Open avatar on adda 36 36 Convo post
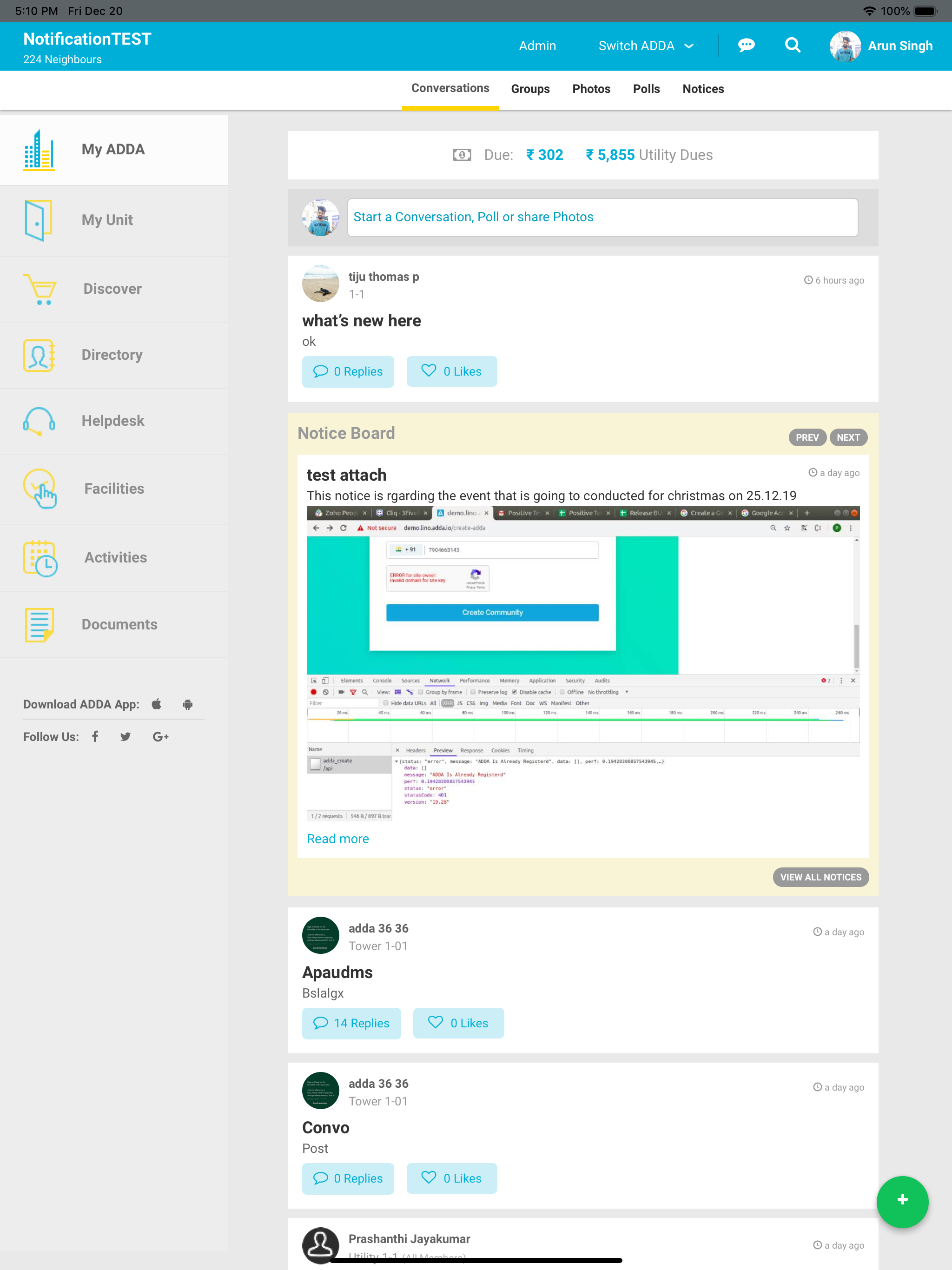This screenshot has width=952, height=1270. (320, 1090)
